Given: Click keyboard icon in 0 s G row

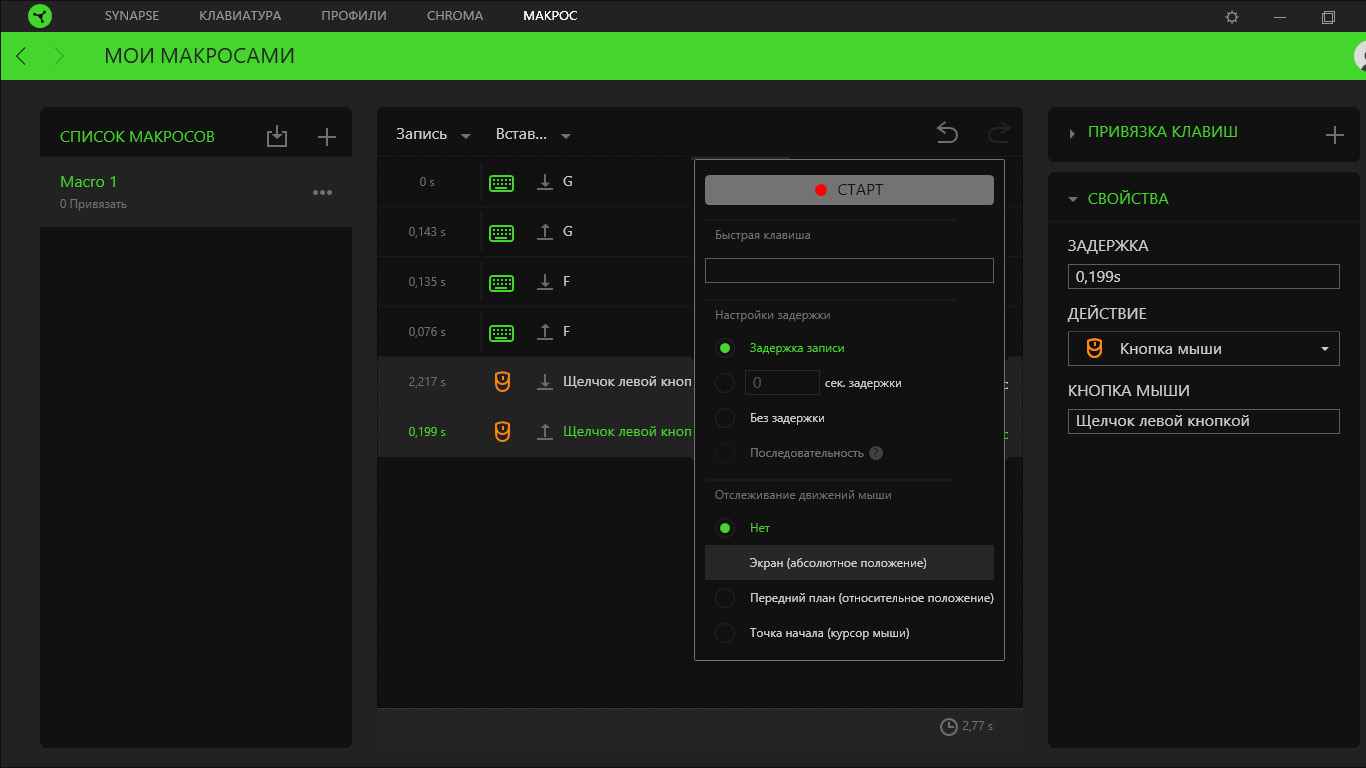Looking at the screenshot, I should point(501,182).
